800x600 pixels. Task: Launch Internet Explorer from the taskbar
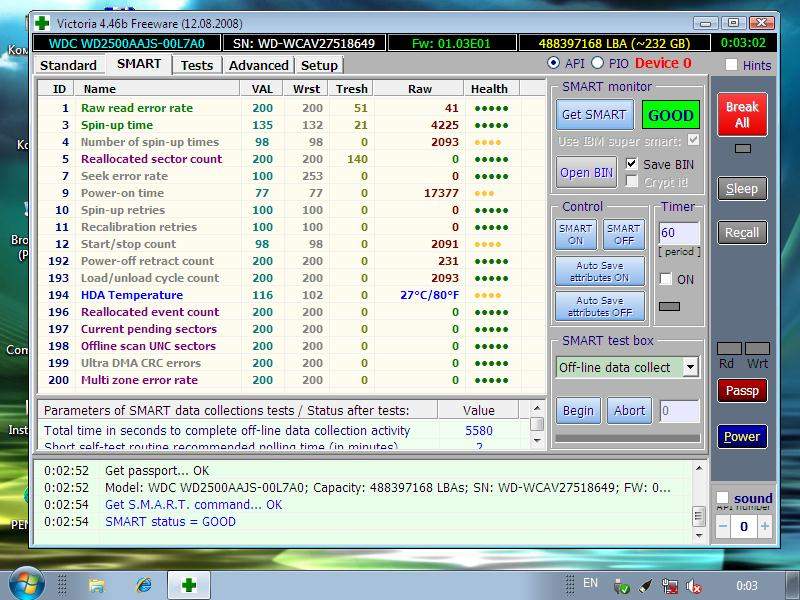click(143, 585)
